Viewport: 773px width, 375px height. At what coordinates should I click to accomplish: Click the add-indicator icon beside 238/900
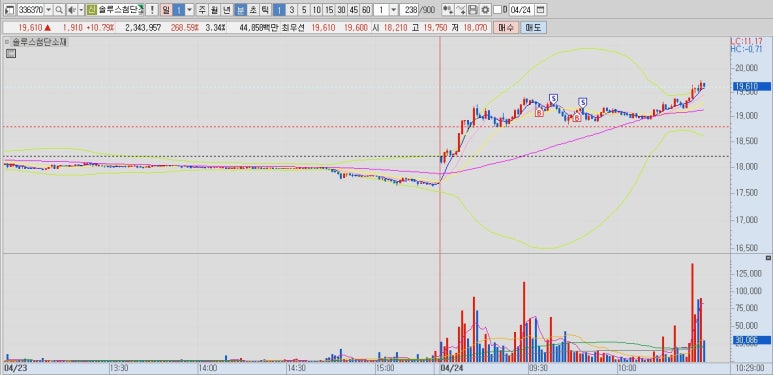click(448, 10)
